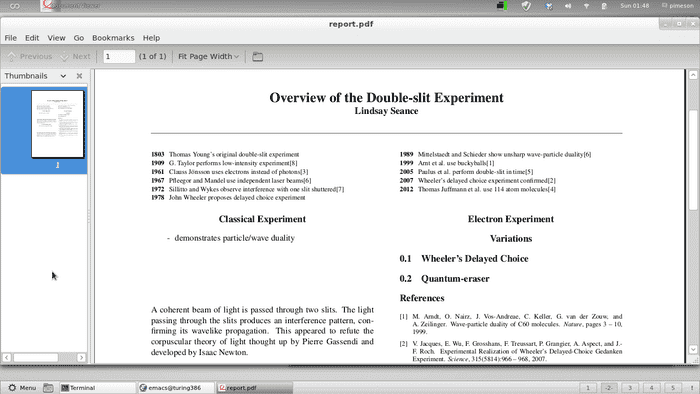
Task: Open the Bookmarks menu
Action: [113, 38]
